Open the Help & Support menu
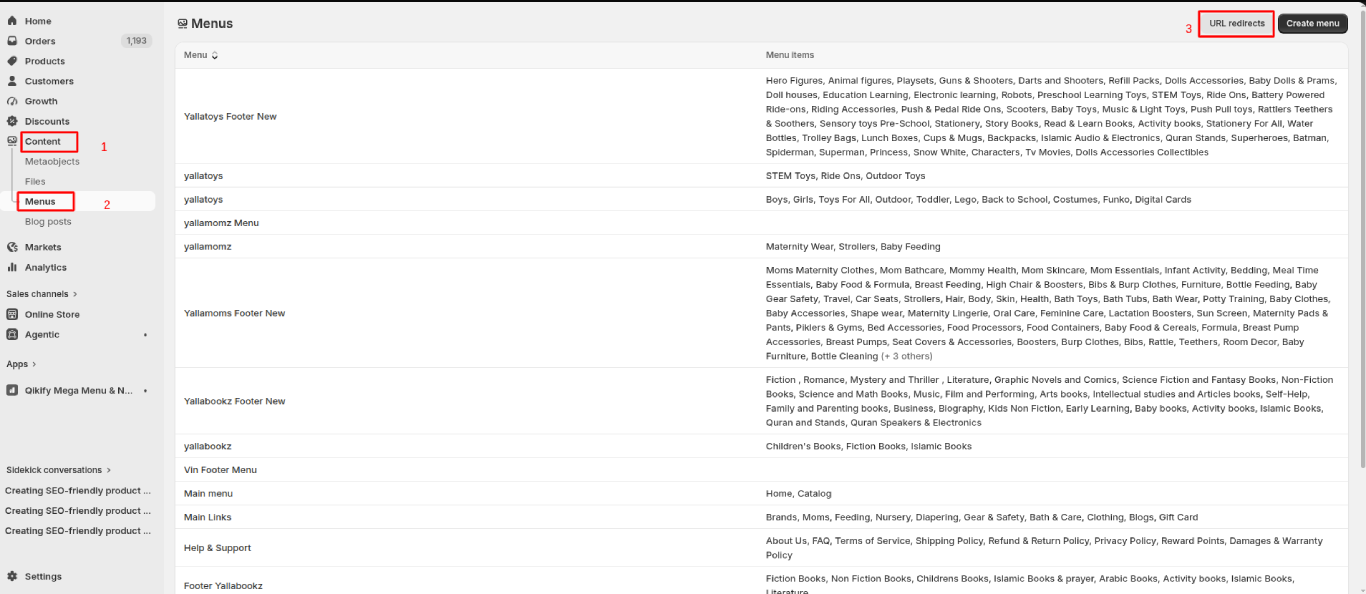Screen dimensions: 1366x594 (x=217, y=548)
